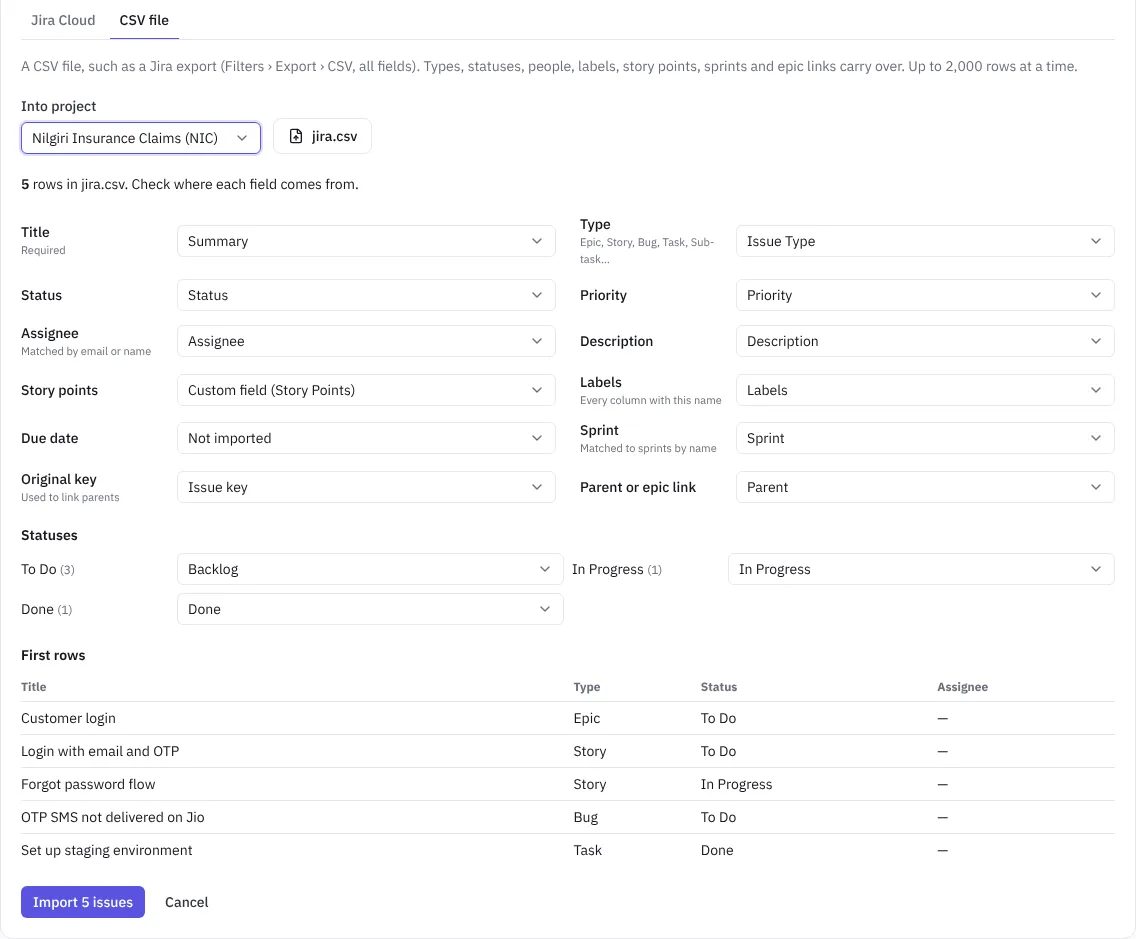Switch to the Jira Cloud tab
This screenshot has height=939, width=1136.
pos(63,20)
